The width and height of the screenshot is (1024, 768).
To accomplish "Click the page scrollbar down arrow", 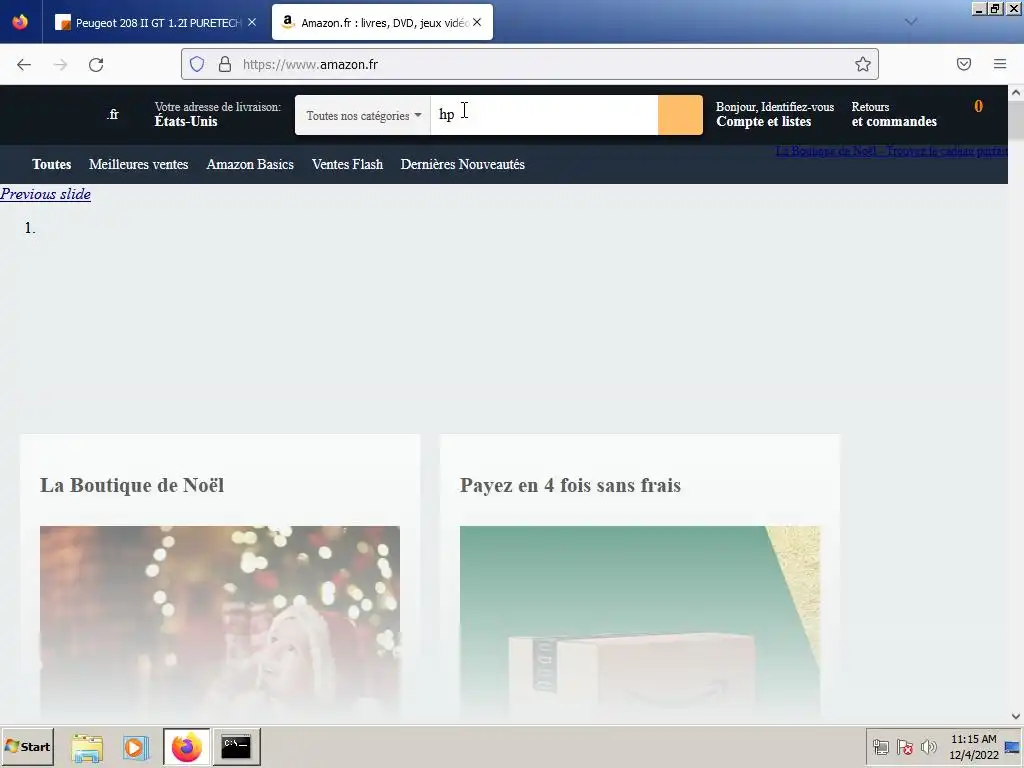I will click(x=1016, y=716).
